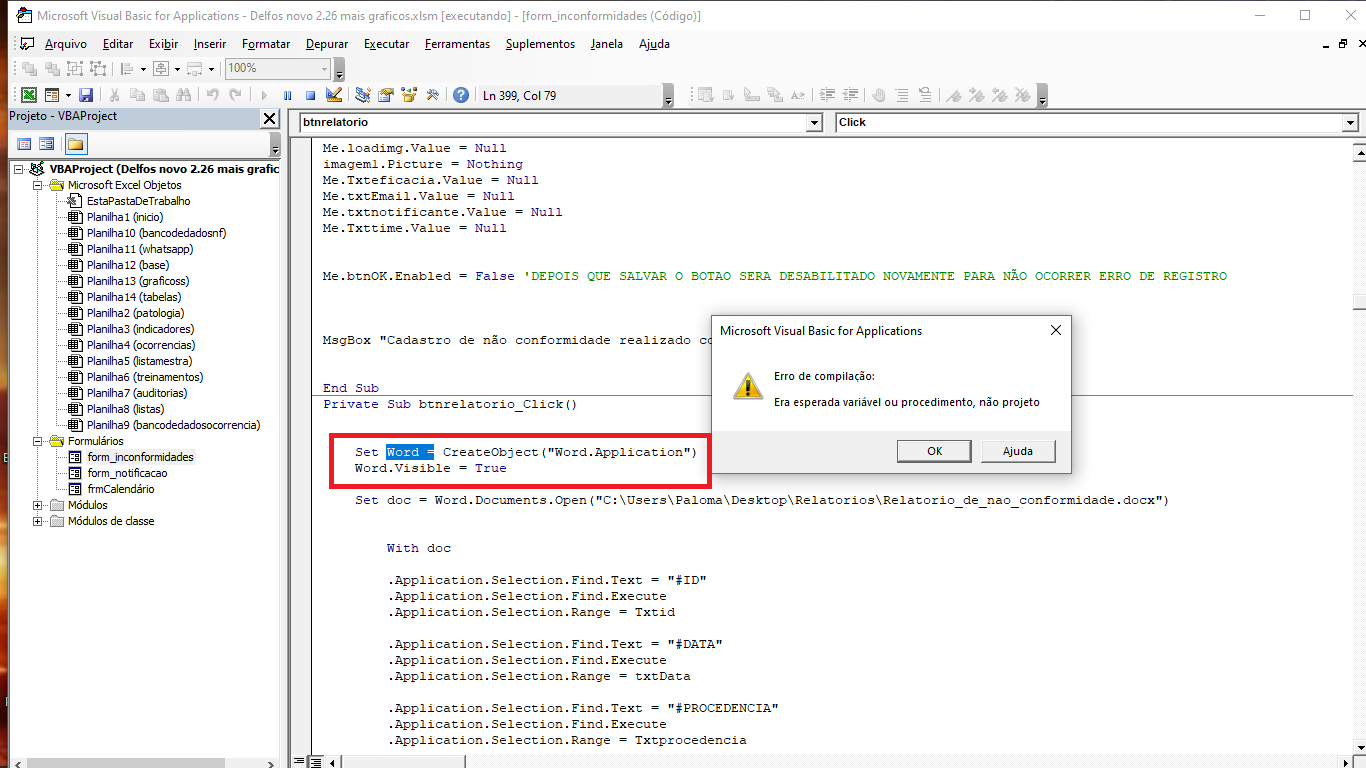Image resolution: width=1366 pixels, height=768 pixels.
Task: Open the 100% zoom dropdown
Action: (324, 69)
